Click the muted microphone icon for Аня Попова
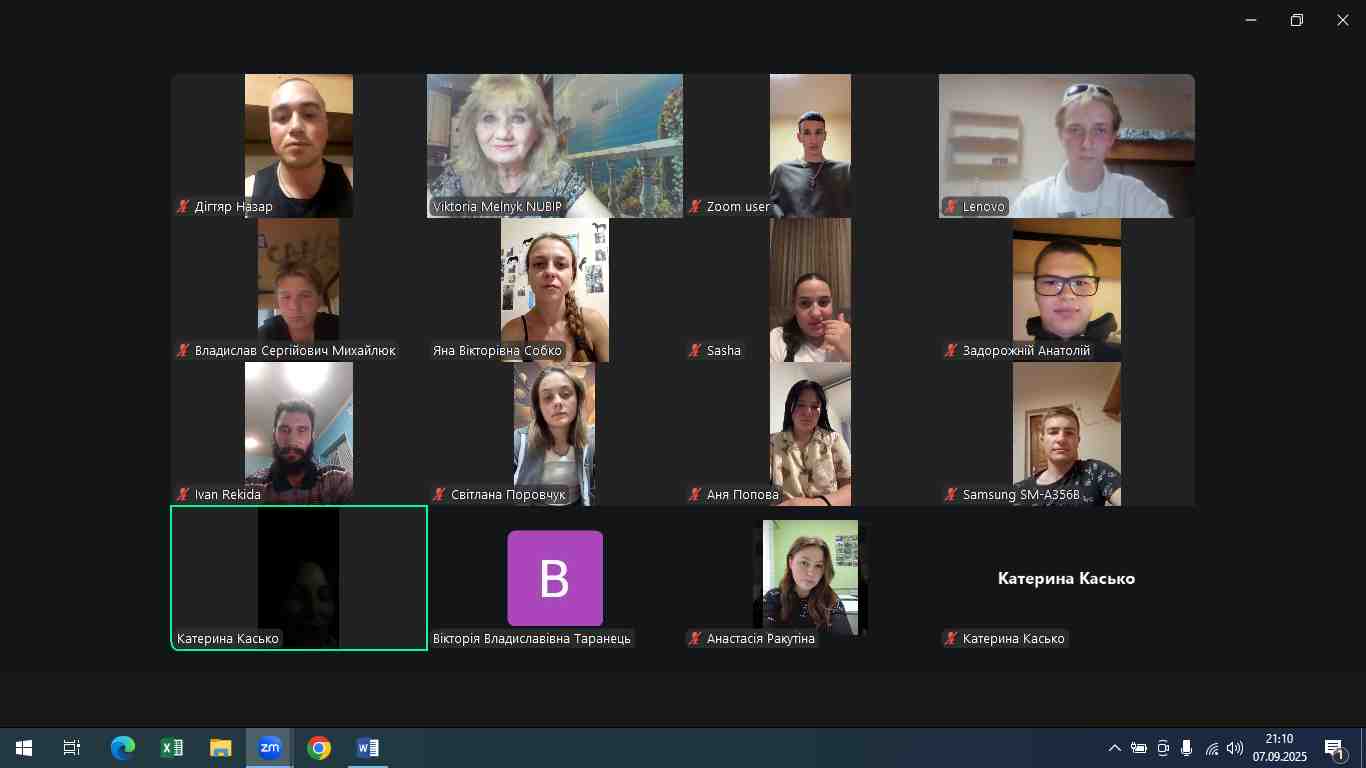Screen dimensions: 1366x768 click(x=695, y=495)
